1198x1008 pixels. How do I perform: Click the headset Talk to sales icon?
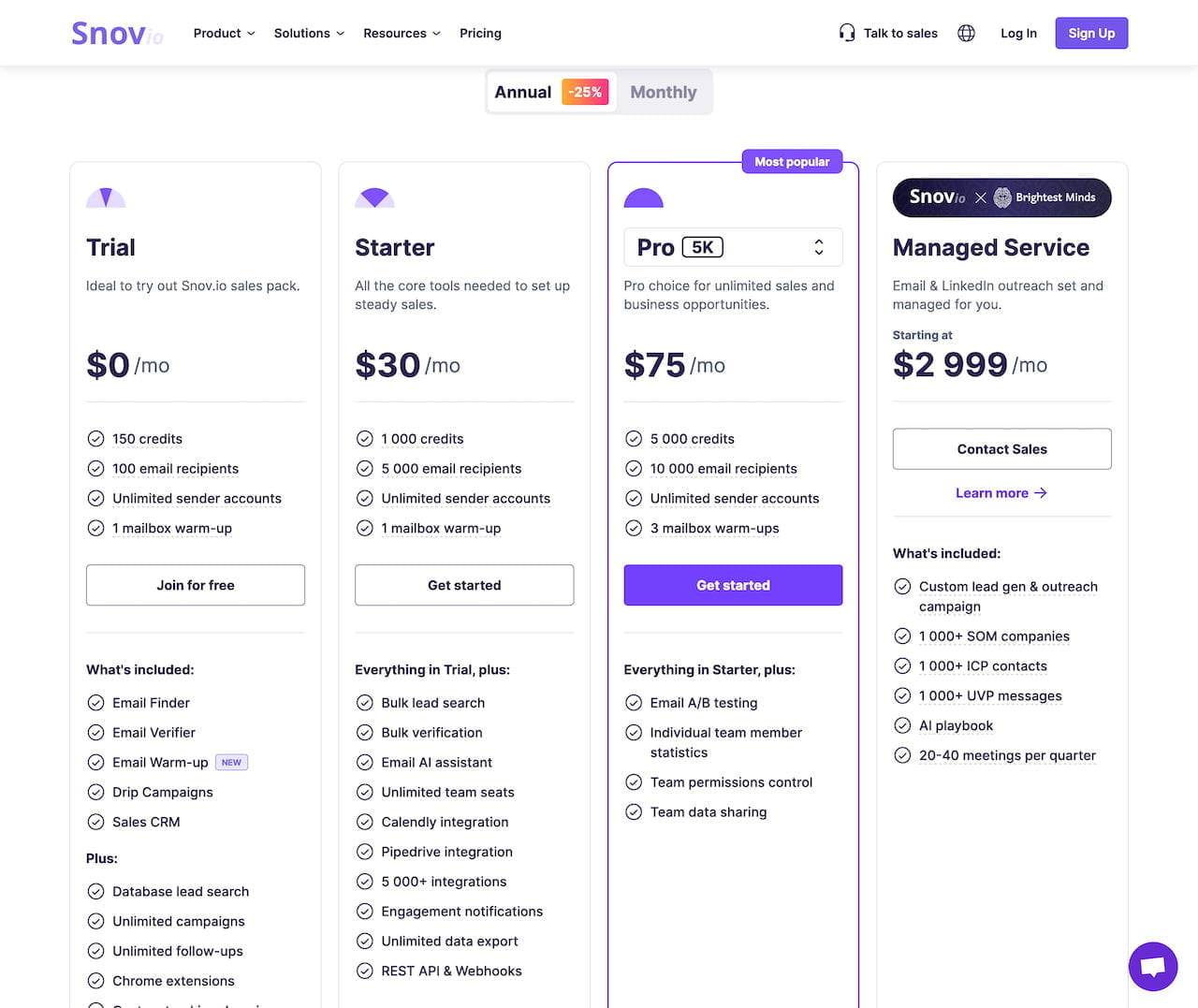pos(847,34)
